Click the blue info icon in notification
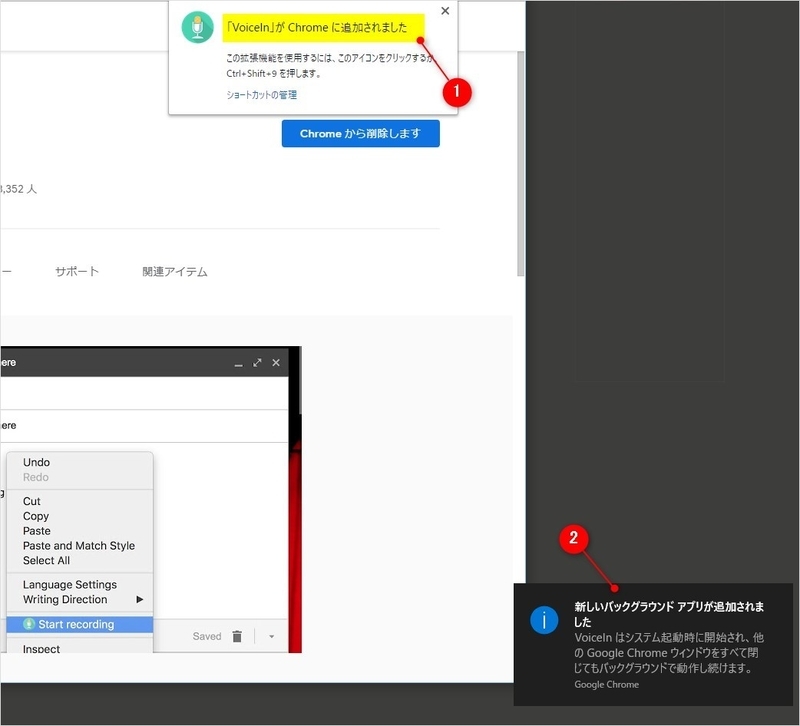Screen dimensions: 800x726 click(544, 620)
